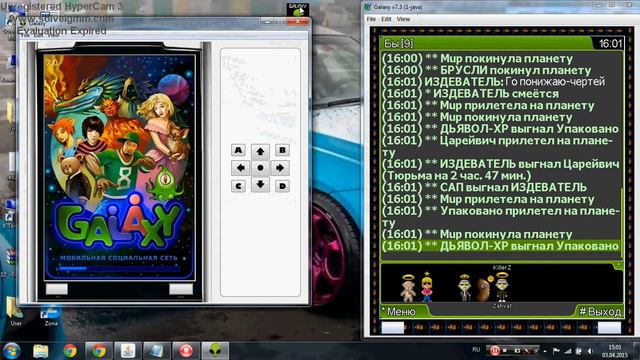The image size is (640, 360).
Task: Click right soft key under Galaxy splash screen
Action: tap(181, 289)
